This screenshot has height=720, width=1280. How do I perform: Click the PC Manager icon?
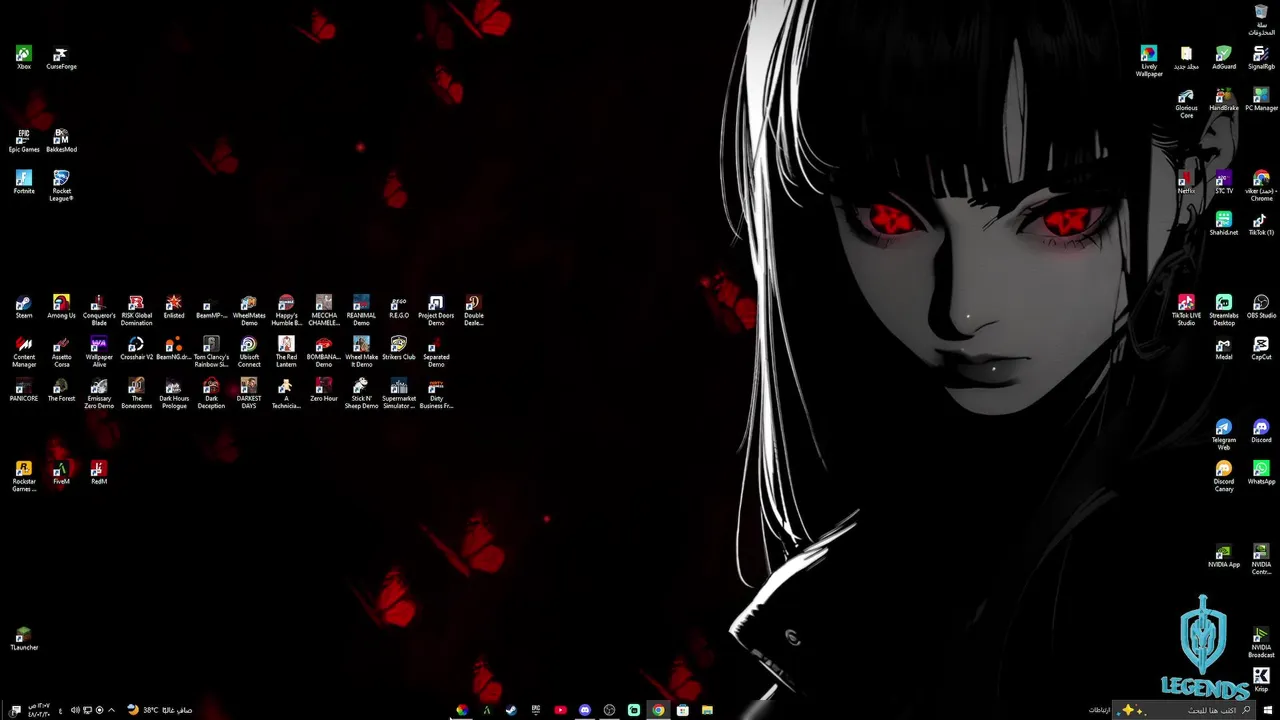[x=1261, y=100]
